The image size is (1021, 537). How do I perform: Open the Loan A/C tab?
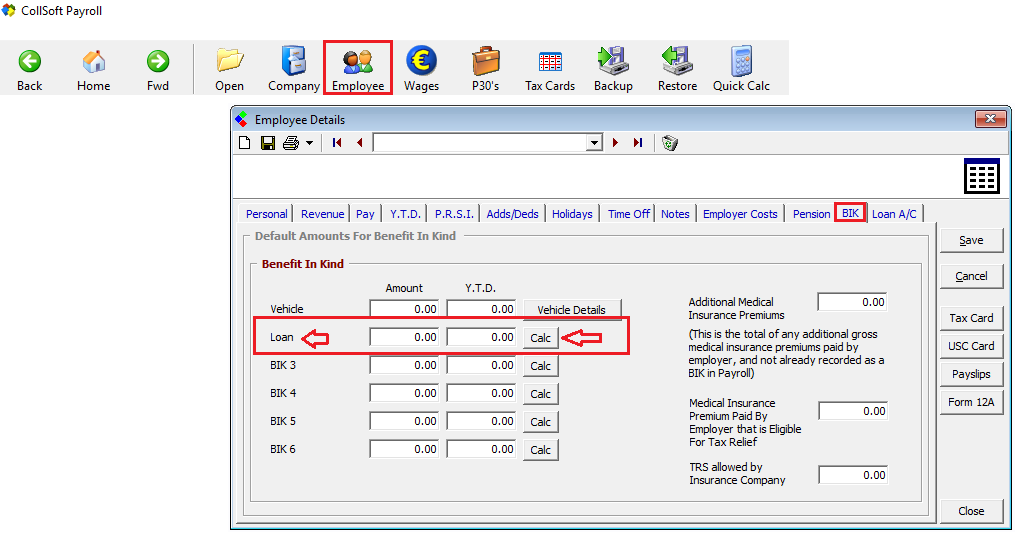[x=894, y=213]
